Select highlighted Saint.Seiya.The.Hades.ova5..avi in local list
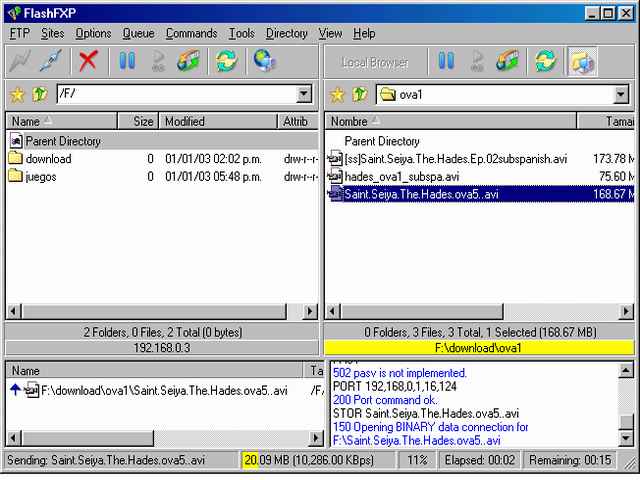Screen dimensions: 640x480 pos(480,194)
